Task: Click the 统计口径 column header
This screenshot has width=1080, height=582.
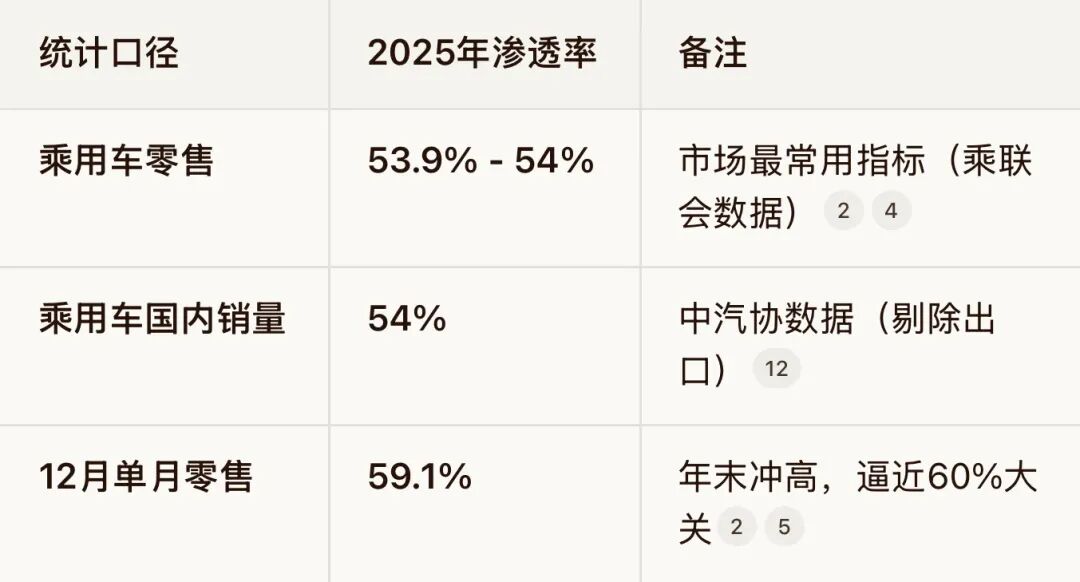Action: coord(109,53)
